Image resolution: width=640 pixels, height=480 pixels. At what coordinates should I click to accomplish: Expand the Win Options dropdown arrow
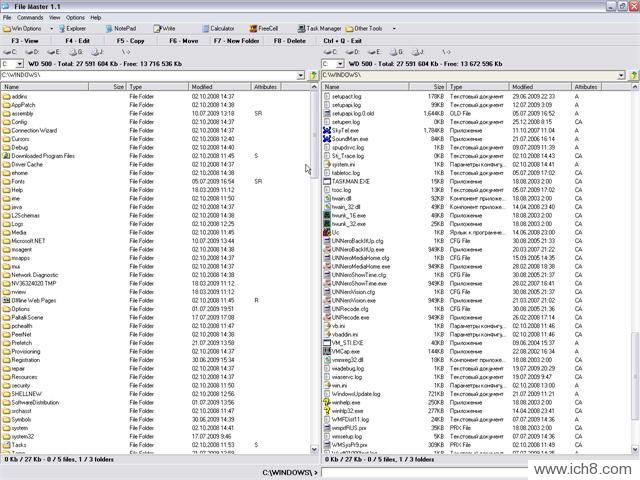click(x=51, y=29)
